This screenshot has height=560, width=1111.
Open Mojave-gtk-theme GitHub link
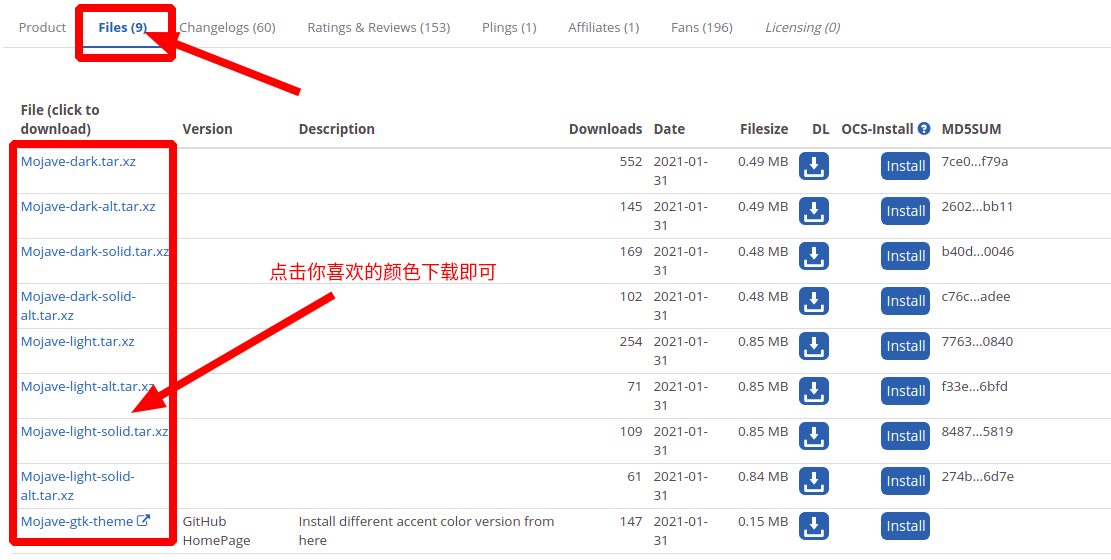pyautogui.click(x=77, y=522)
